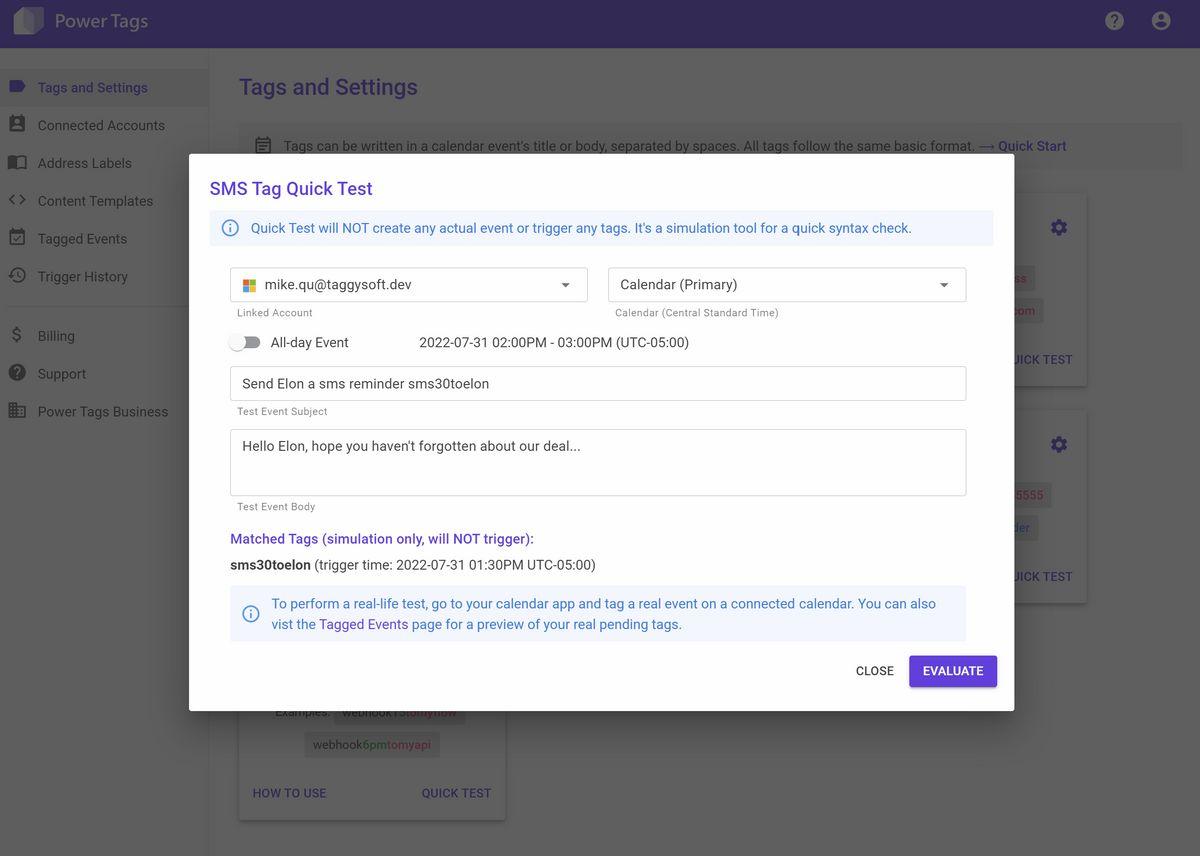Click HOW TO USE on webhook card
The height and width of the screenshot is (856, 1200).
click(x=289, y=793)
